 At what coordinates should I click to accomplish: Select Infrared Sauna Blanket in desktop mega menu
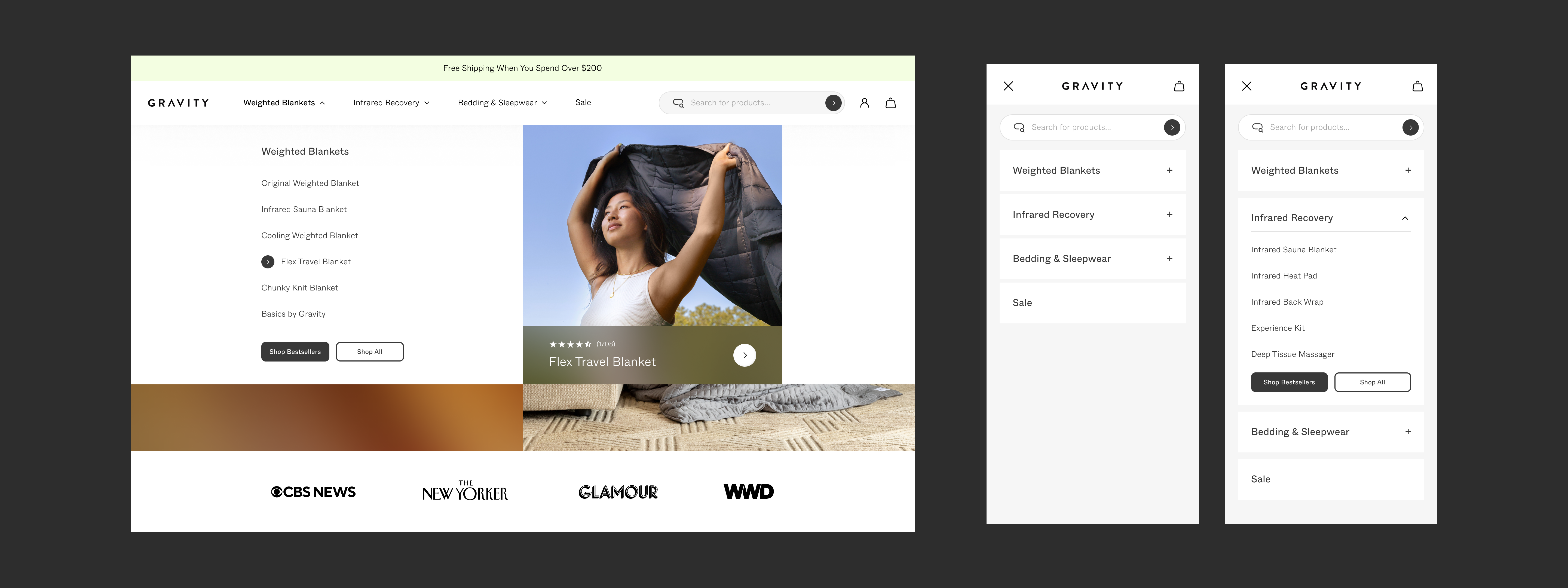304,209
